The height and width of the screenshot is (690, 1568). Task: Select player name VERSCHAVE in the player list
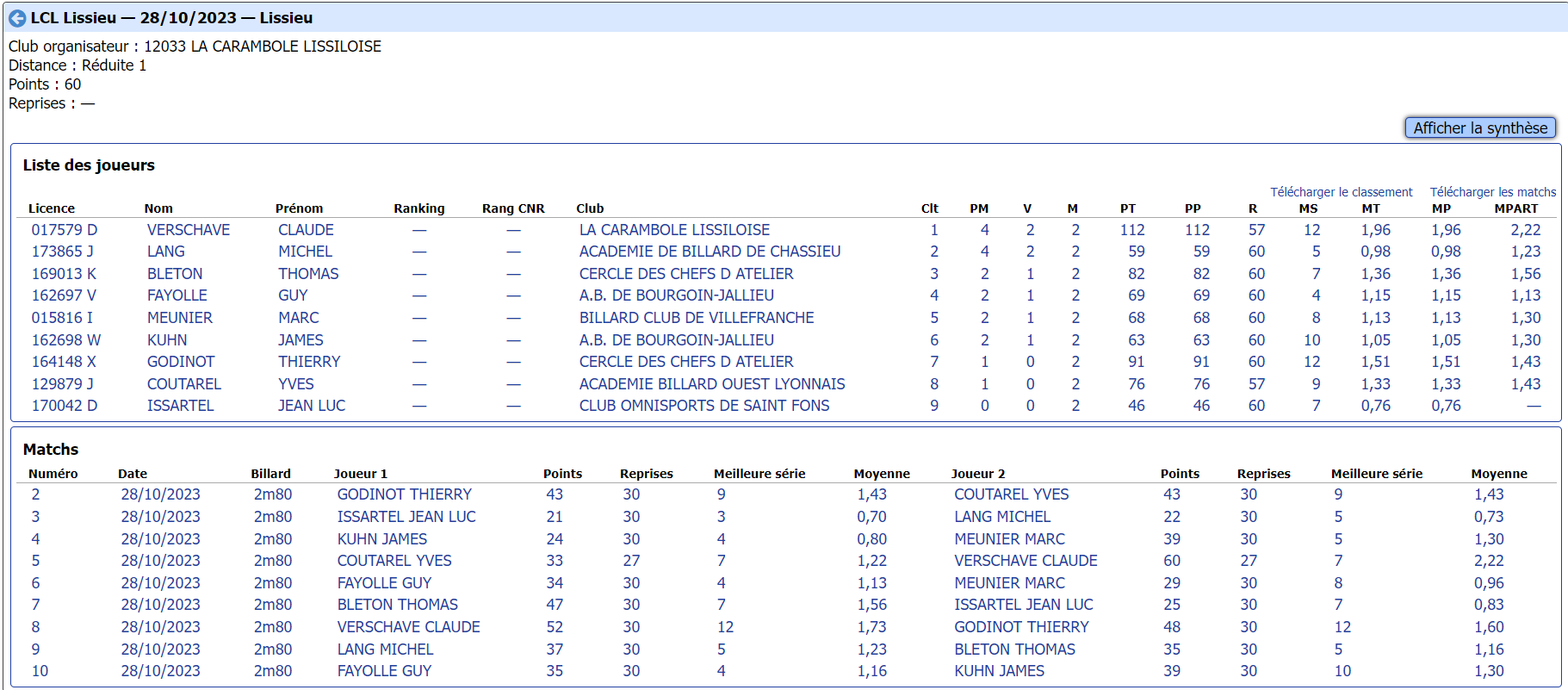pos(189,230)
